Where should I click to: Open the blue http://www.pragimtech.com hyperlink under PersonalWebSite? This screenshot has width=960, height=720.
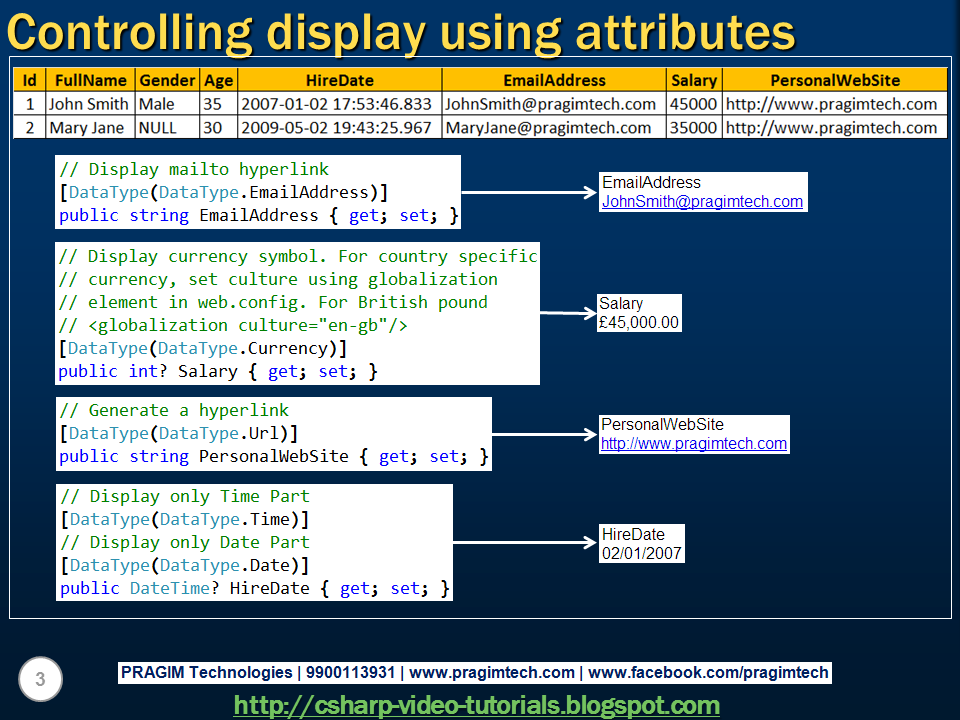click(x=694, y=443)
